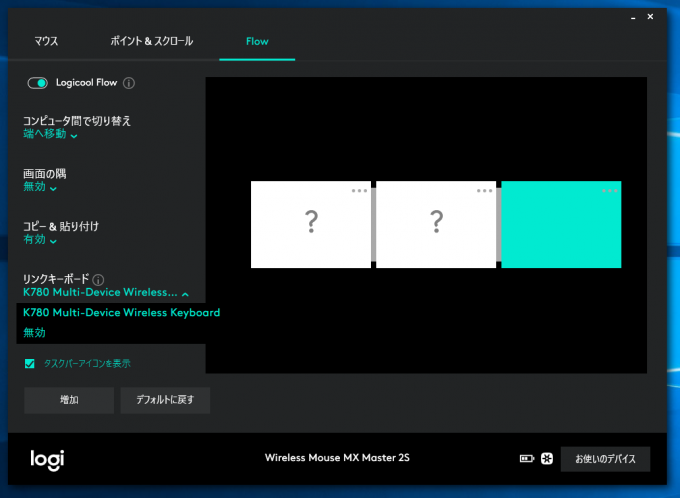The image size is (680, 498).
Task: Select the teal active computer tile
Action: pos(561,224)
